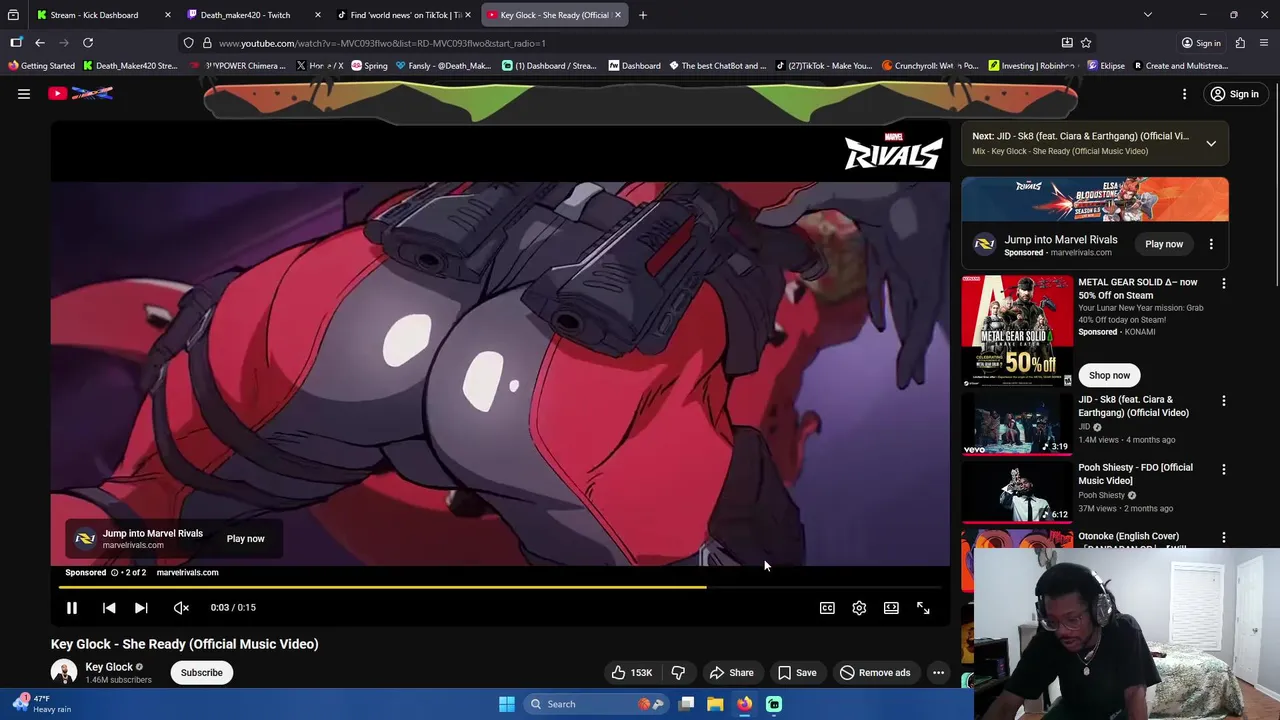Share the Key Glock video
1280x720 pixels.
click(731, 672)
